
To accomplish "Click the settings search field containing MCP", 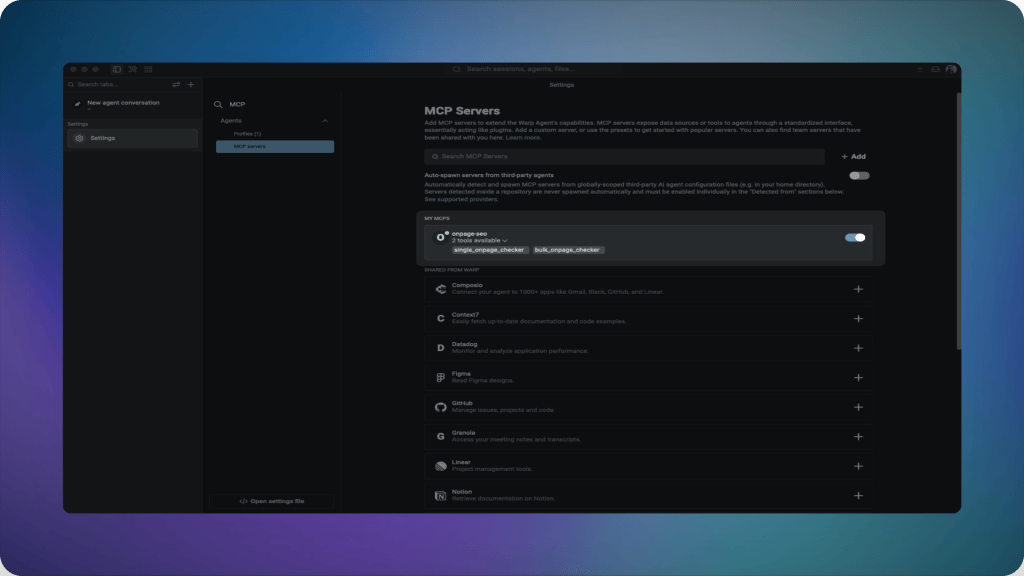I will point(272,104).
